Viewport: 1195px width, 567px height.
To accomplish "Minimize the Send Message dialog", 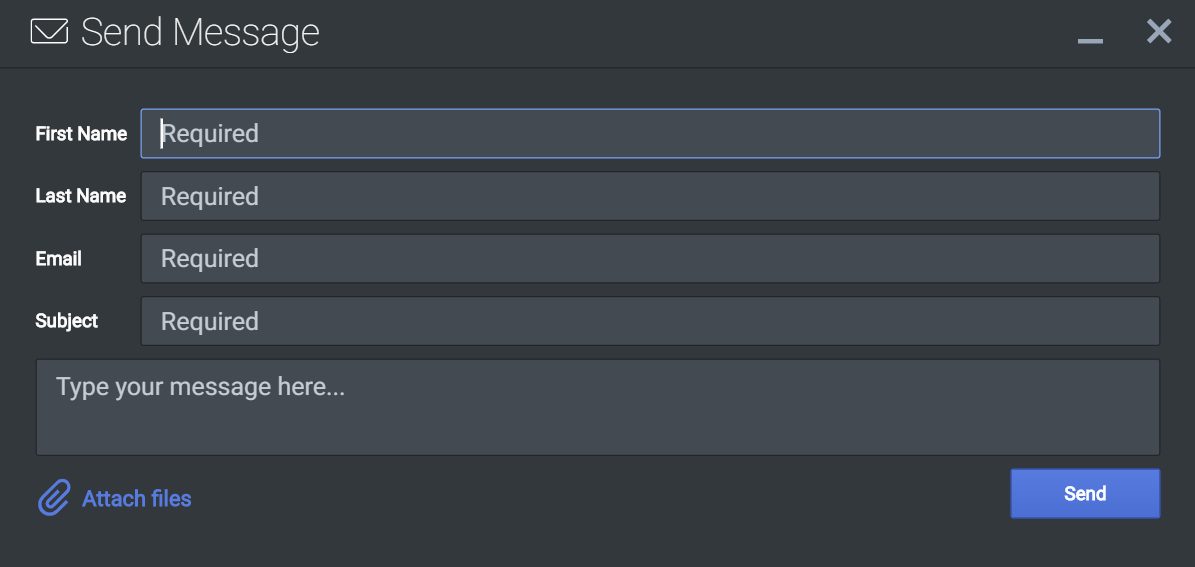I will (x=1091, y=40).
